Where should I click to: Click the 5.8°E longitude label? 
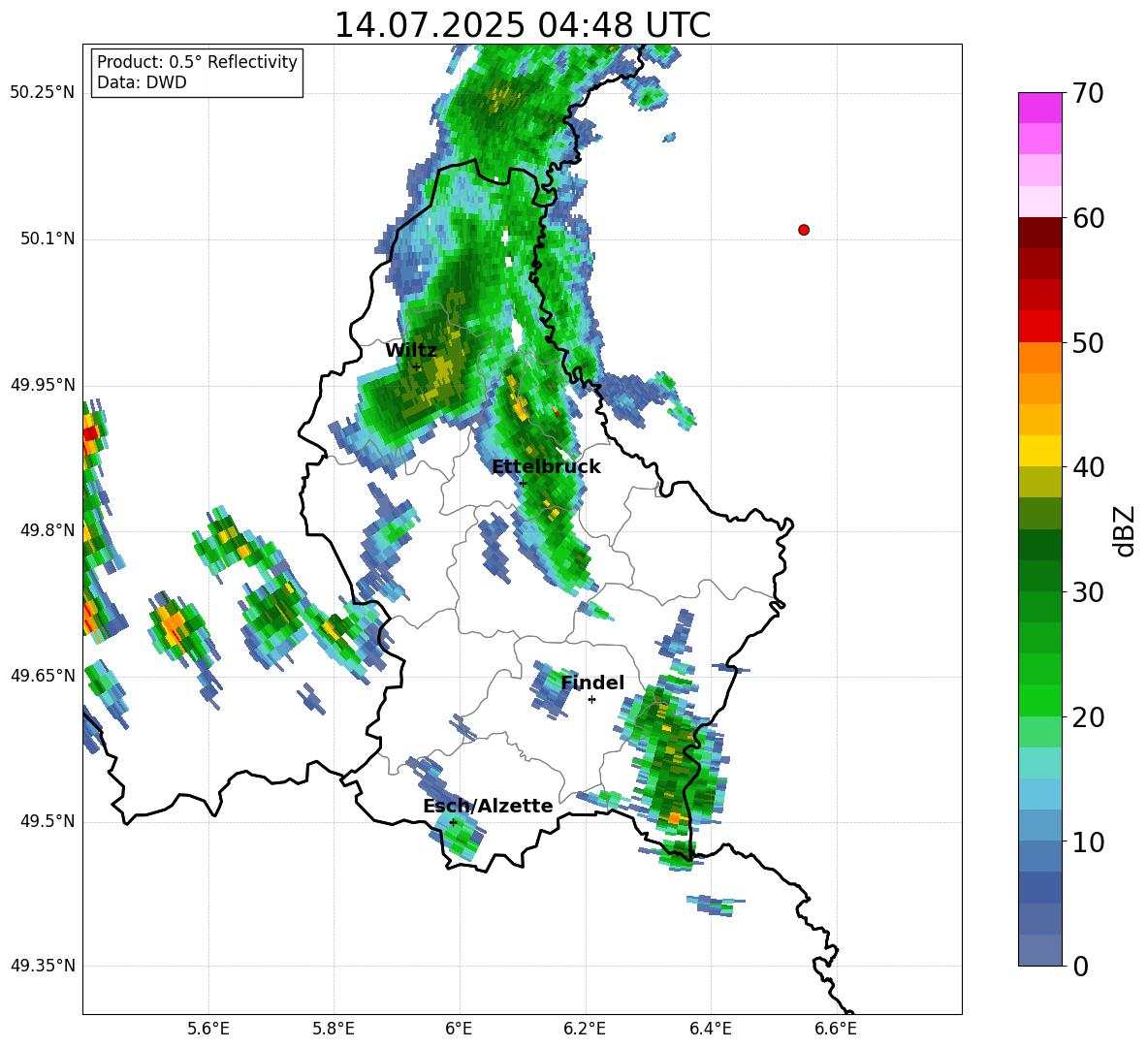[x=334, y=1029]
